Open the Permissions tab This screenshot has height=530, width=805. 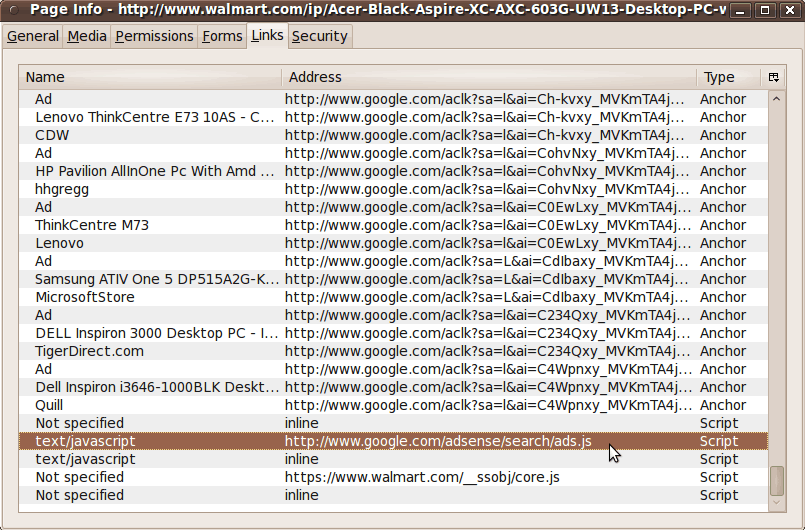pyautogui.click(x=154, y=36)
